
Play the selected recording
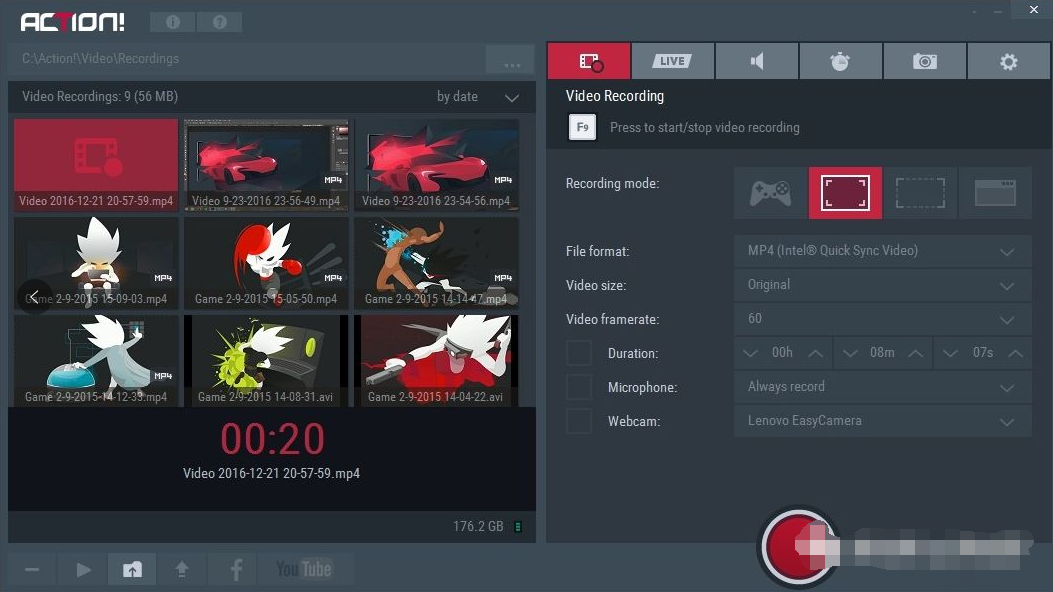click(x=83, y=570)
